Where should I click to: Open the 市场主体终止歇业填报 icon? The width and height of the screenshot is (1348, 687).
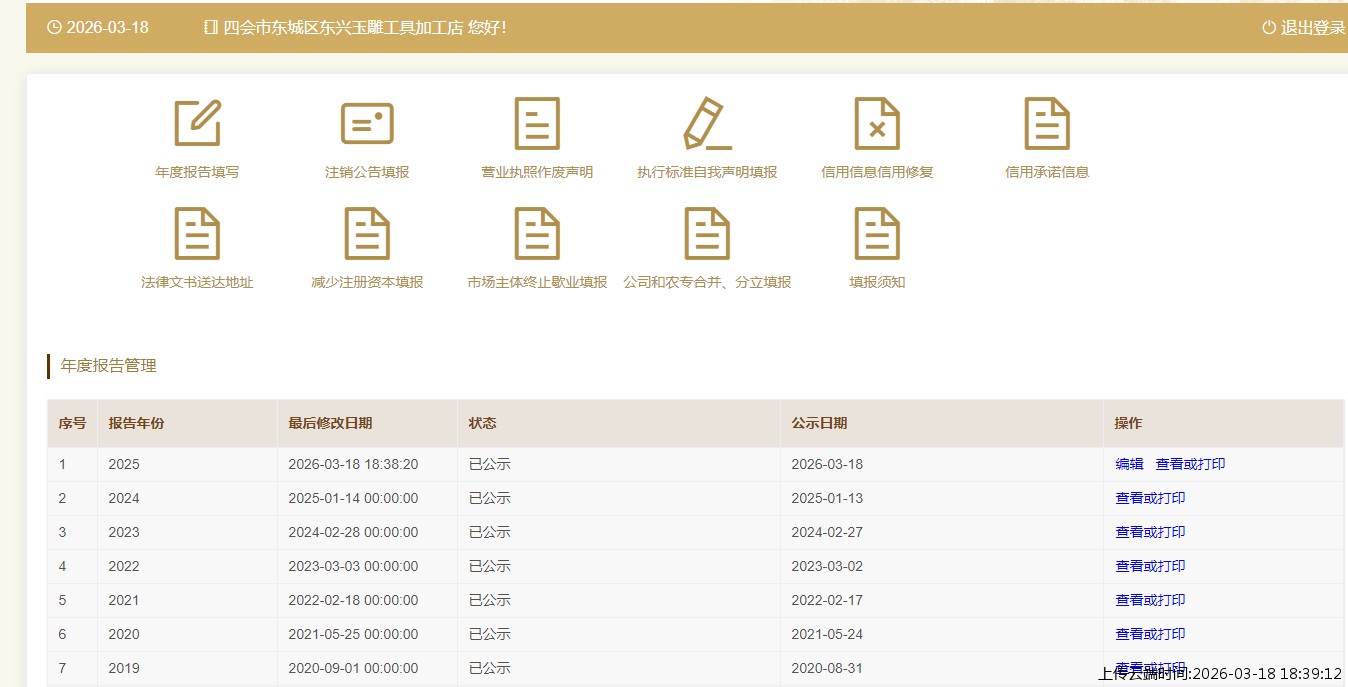tap(537, 234)
